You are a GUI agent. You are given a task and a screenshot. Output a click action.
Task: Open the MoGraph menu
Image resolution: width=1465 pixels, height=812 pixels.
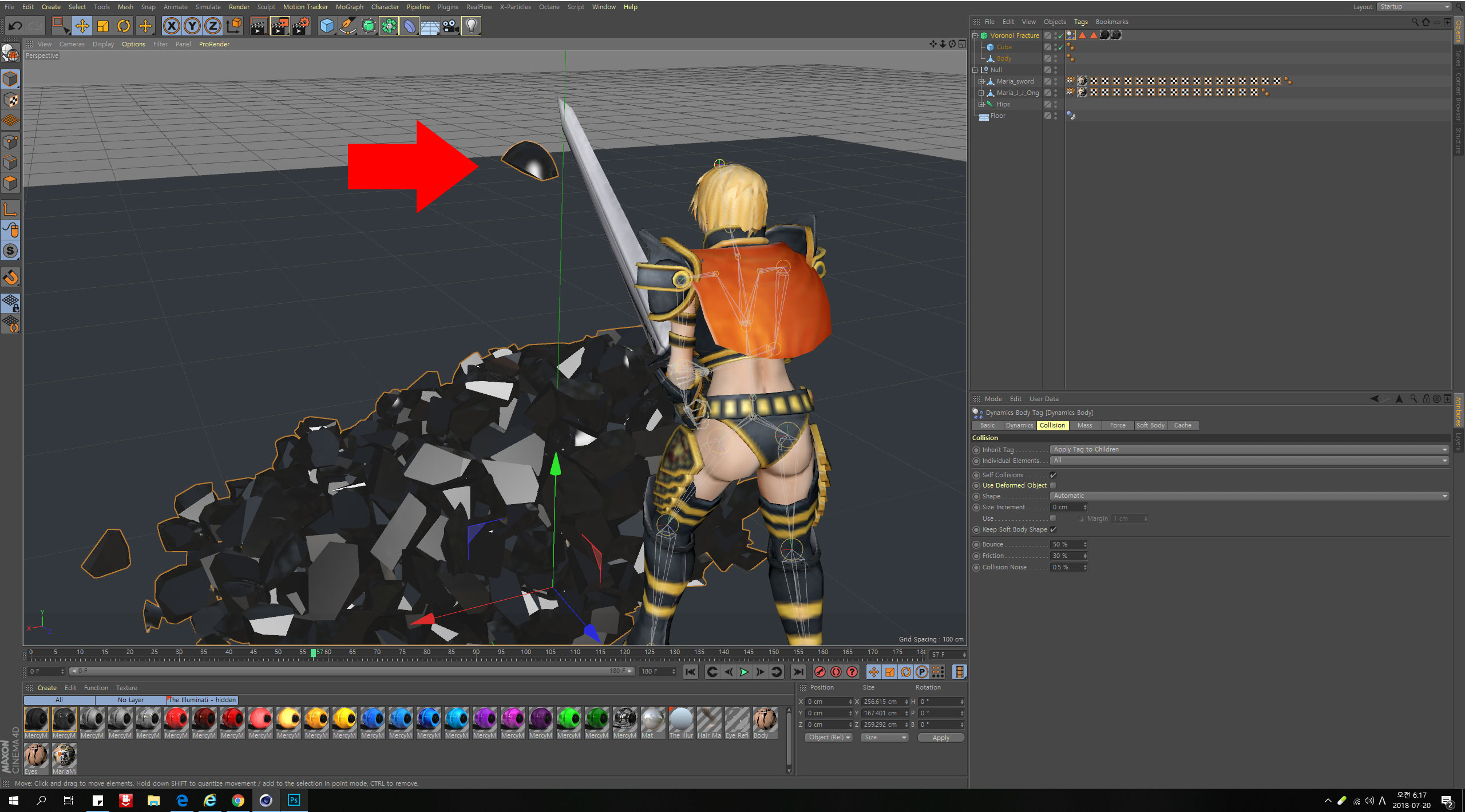pos(349,7)
